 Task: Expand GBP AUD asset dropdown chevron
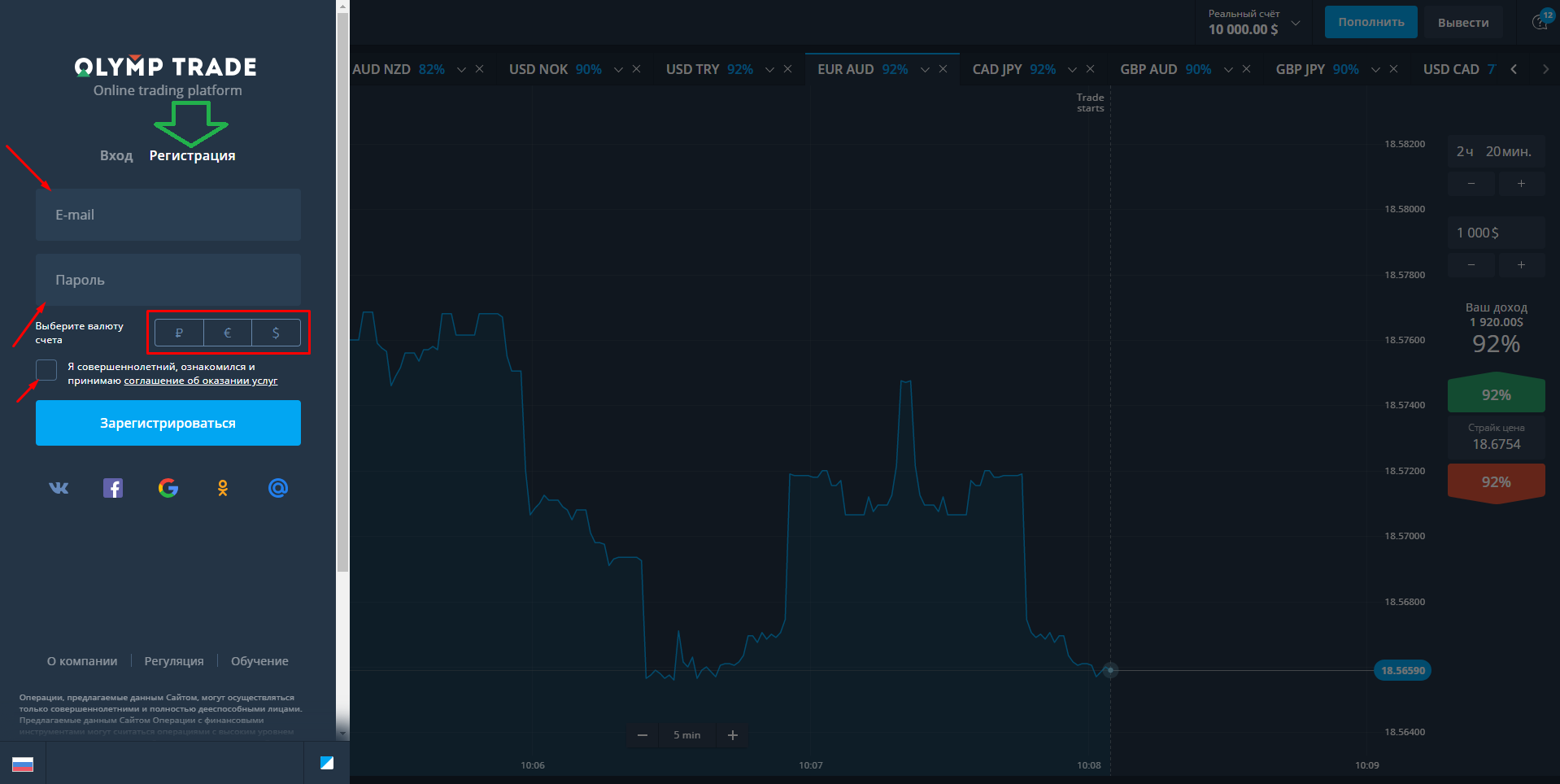coord(1228,70)
